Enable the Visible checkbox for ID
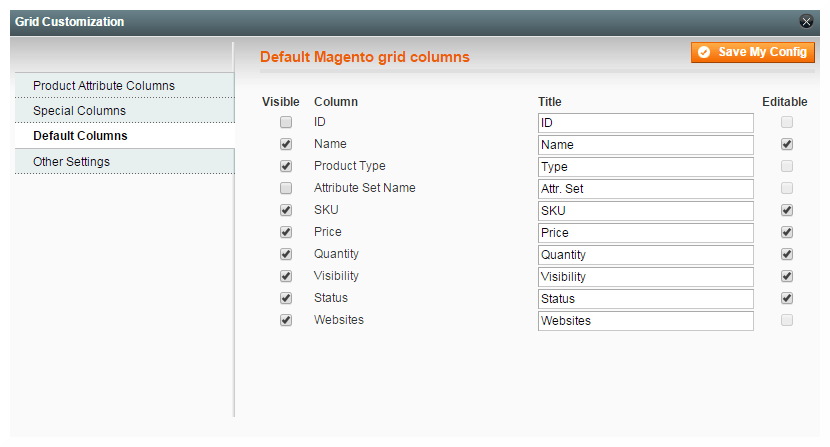830x447 pixels. point(286,122)
